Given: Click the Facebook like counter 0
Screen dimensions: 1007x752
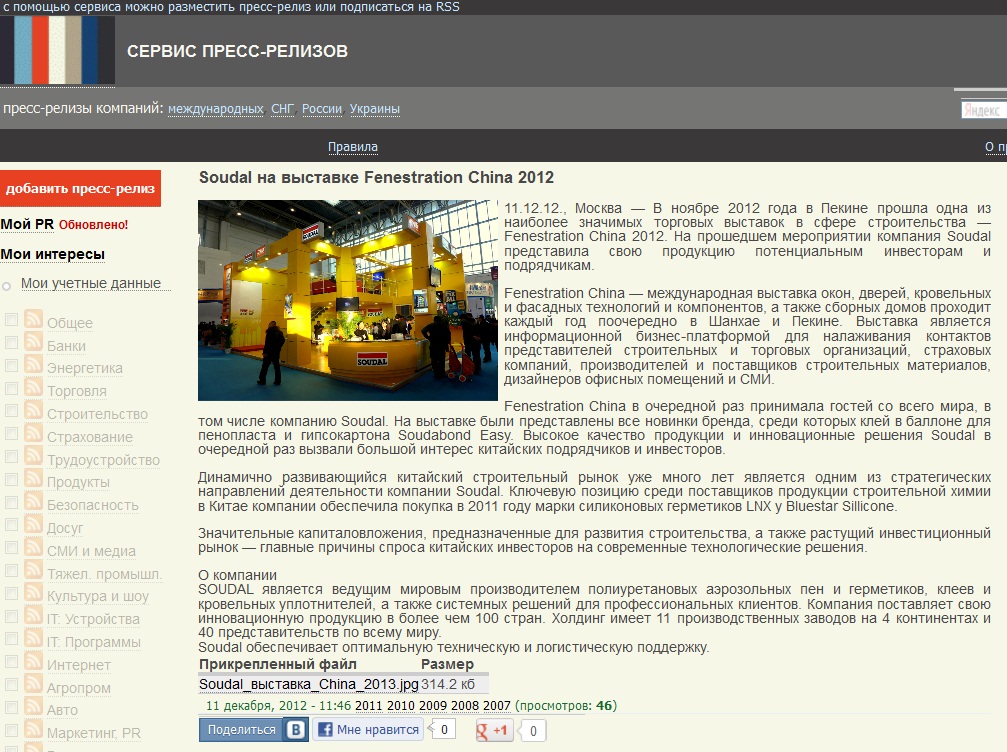Looking at the screenshot, I should point(444,730).
